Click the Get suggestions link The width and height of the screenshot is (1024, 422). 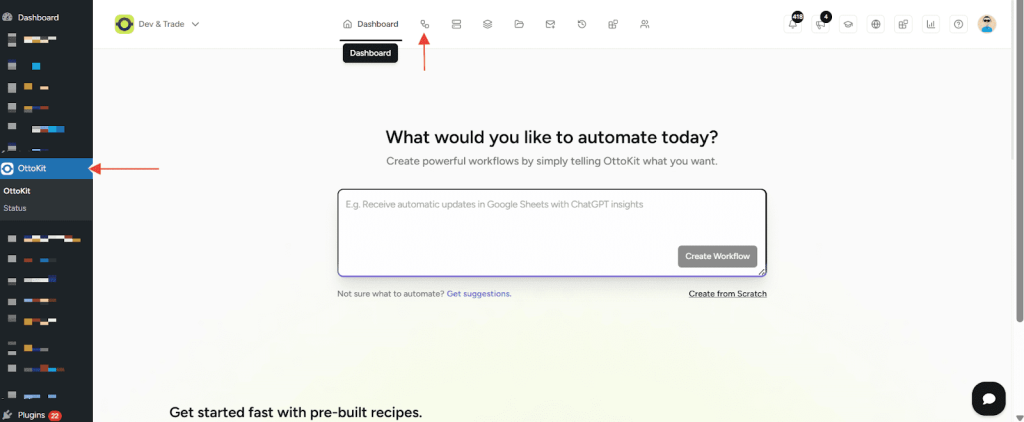pos(478,294)
